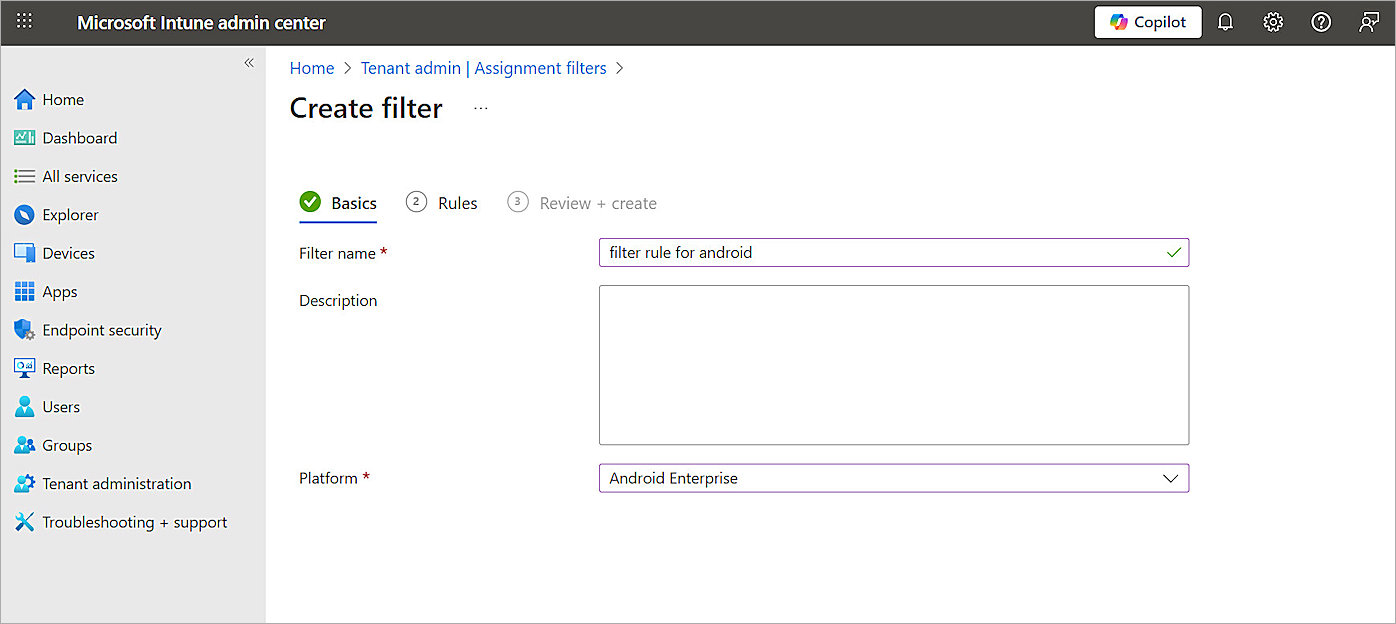This screenshot has height=624, width=1396.
Task: Click the Troubleshooting tools icon
Action: [25, 522]
